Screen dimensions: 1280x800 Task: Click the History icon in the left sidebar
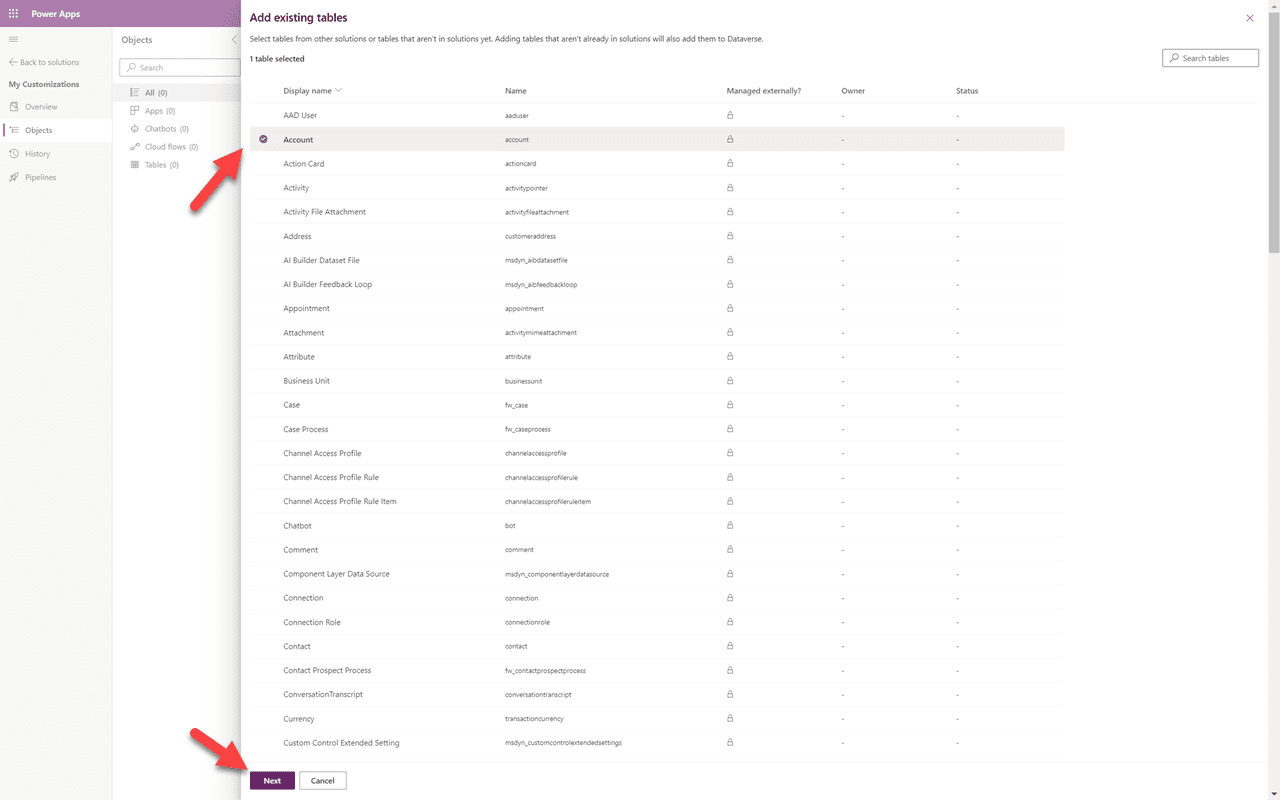pos(15,153)
